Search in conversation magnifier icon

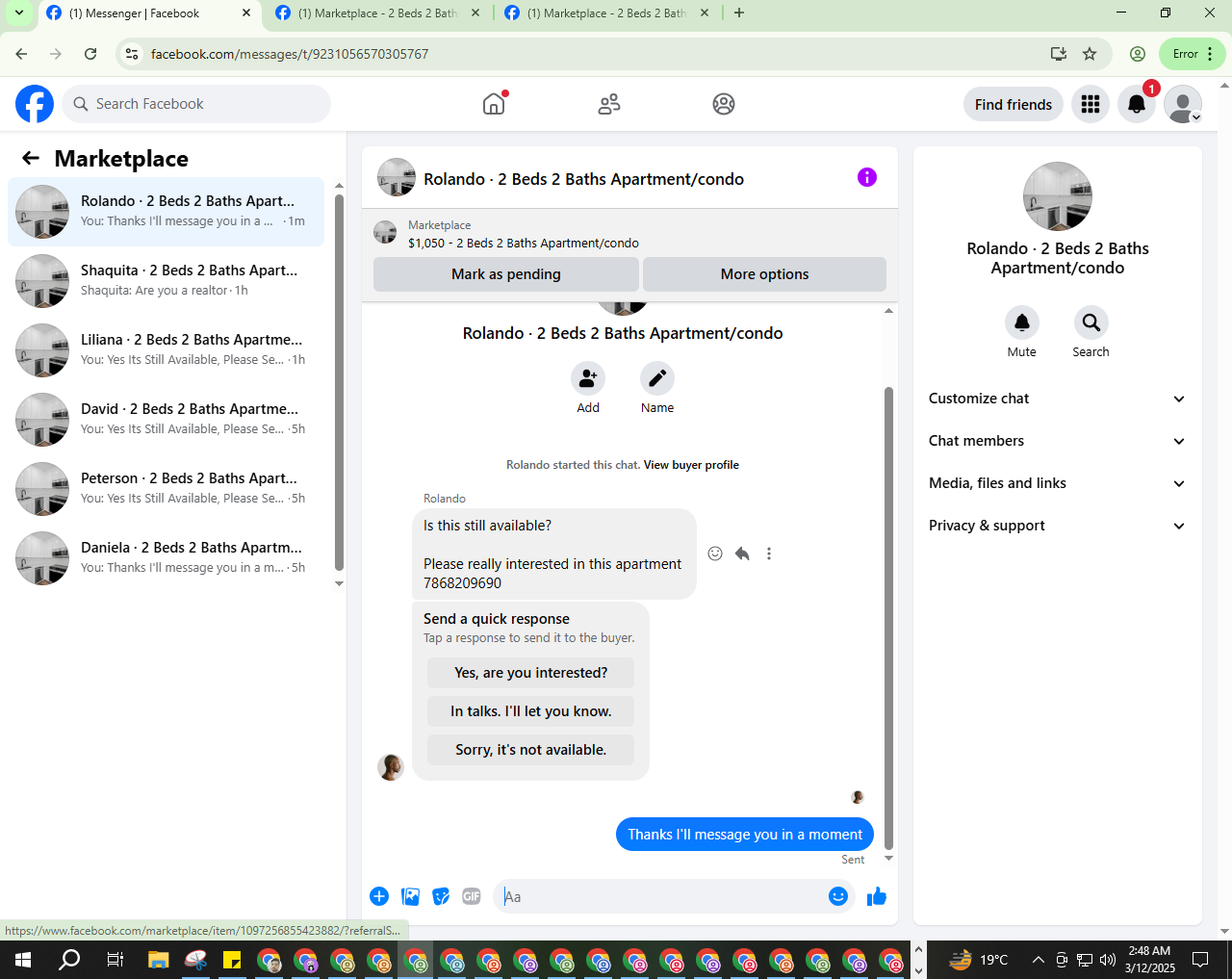point(1091,322)
